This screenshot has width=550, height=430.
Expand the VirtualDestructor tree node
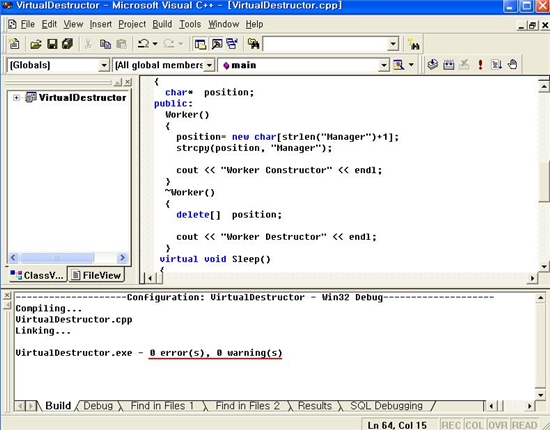click(16, 98)
